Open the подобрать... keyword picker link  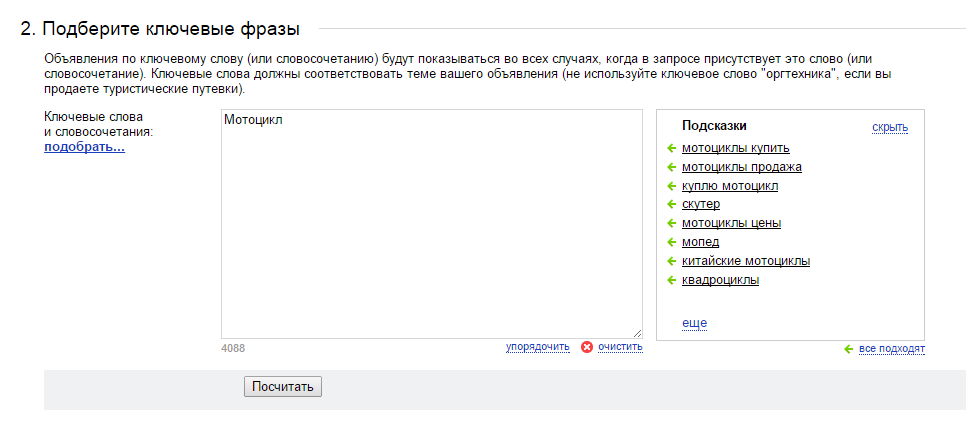pos(84,148)
